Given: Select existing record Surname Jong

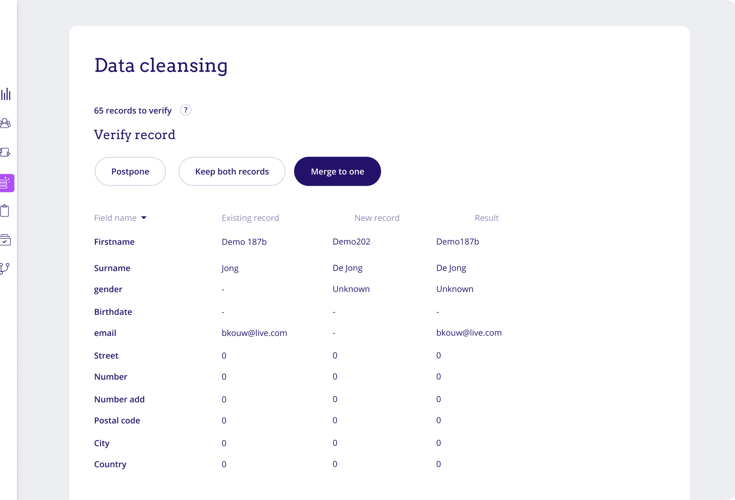Looking at the screenshot, I should point(230,268).
